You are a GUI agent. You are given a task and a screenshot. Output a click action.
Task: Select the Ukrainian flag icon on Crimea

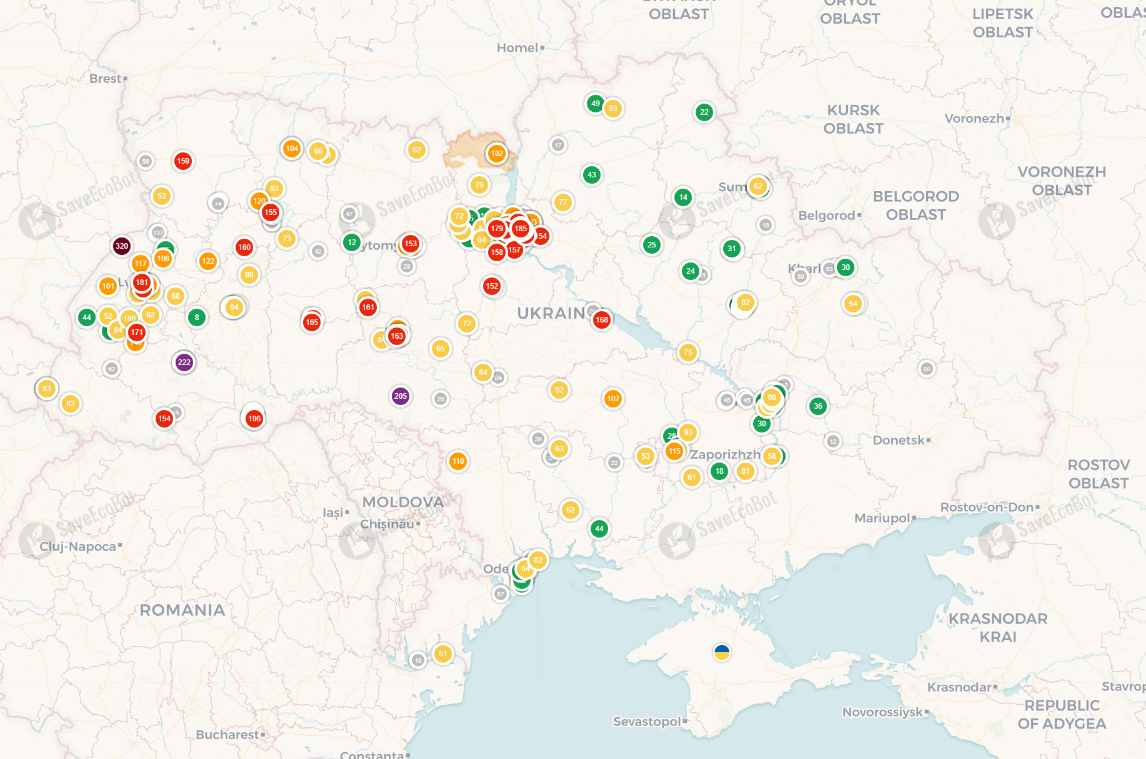coord(722,652)
